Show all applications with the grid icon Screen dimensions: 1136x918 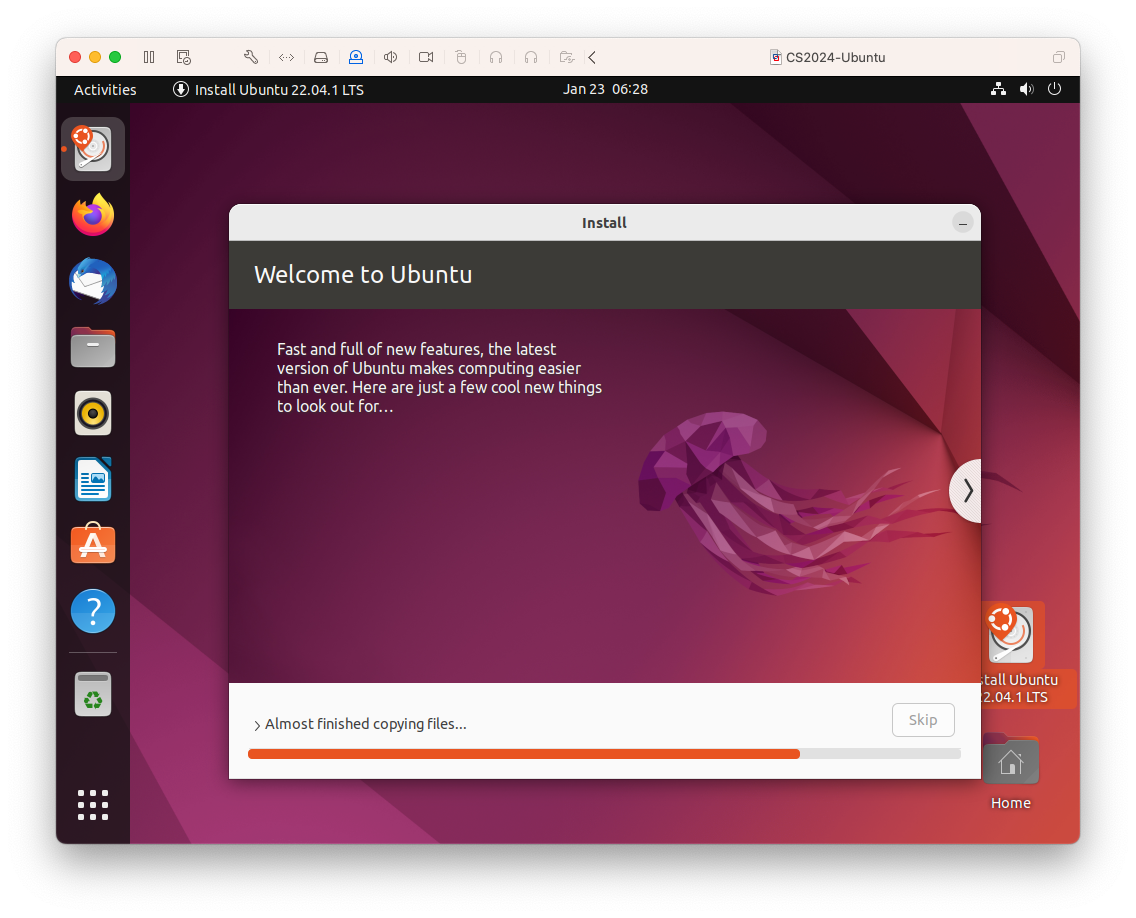[x=92, y=804]
